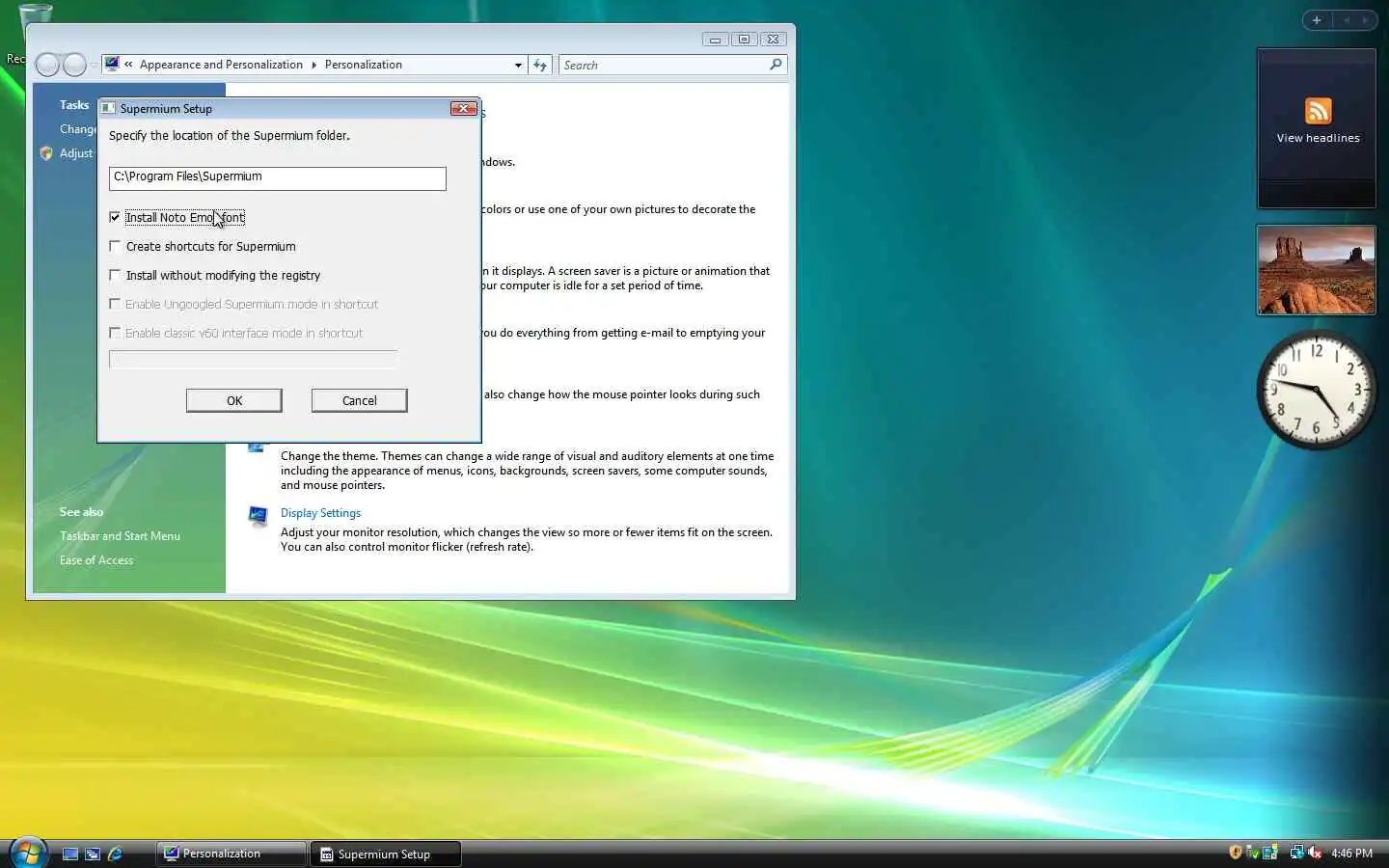Viewport: 1389px width, 868px height.
Task: Check Install without modifying the registry
Action: (115, 275)
